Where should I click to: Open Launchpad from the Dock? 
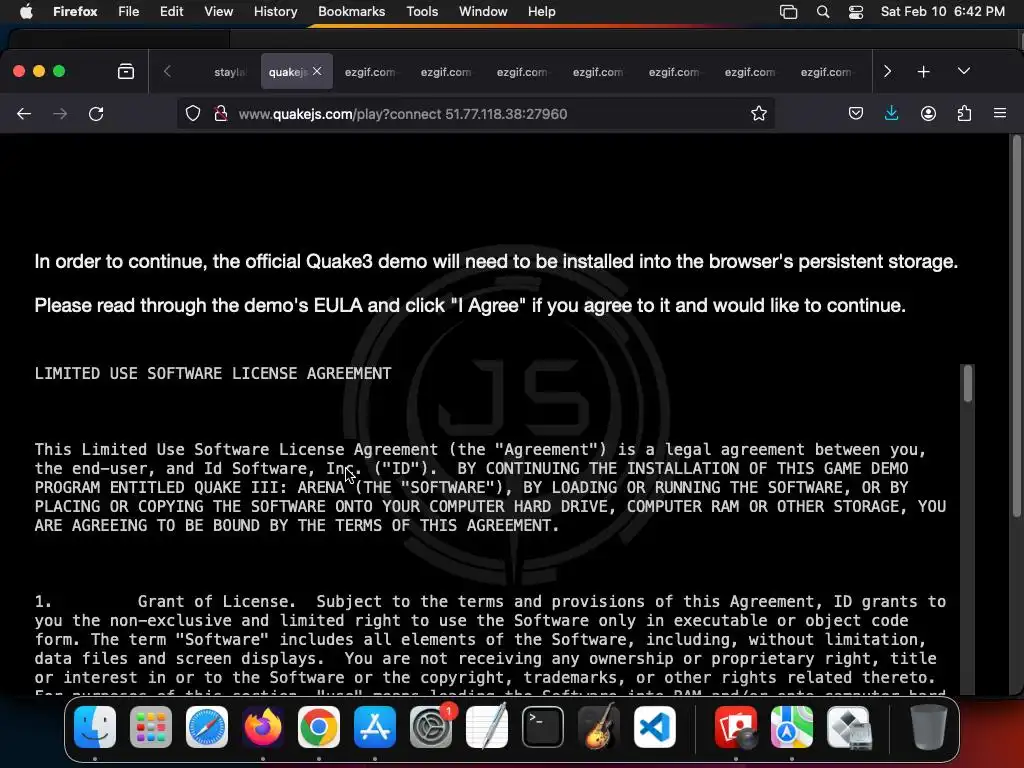tap(151, 727)
